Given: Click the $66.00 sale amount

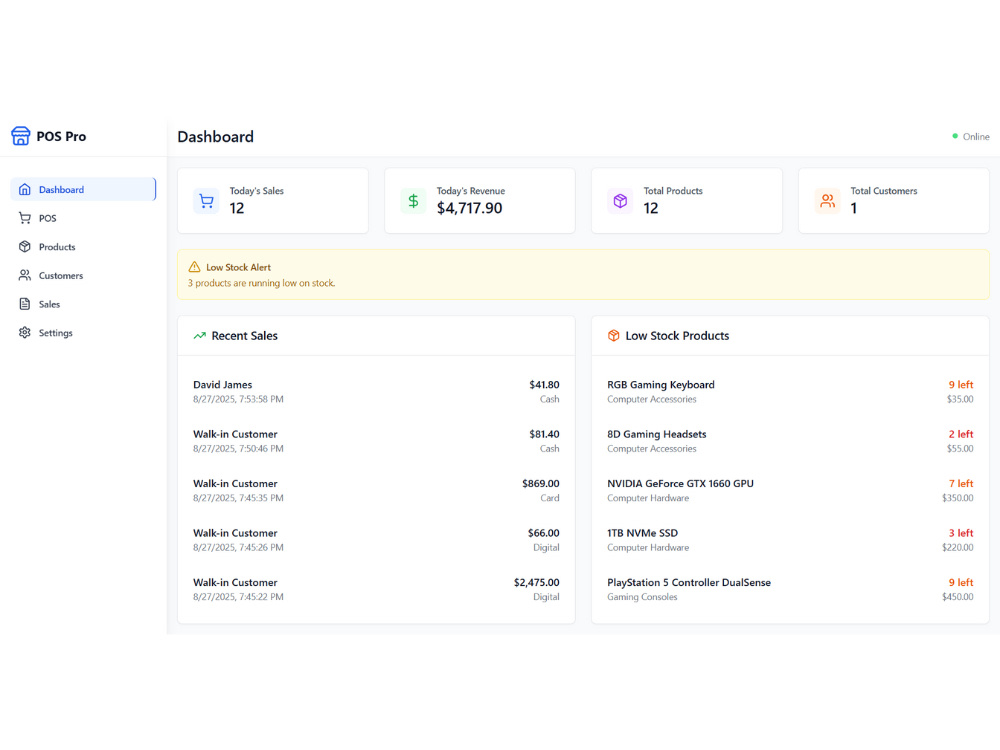Looking at the screenshot, I should point(543,533).
